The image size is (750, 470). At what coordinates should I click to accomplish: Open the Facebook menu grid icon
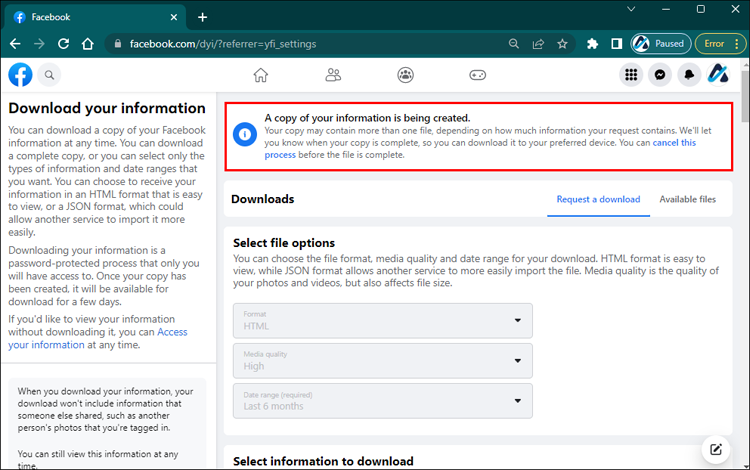click(x=631, y=75)
